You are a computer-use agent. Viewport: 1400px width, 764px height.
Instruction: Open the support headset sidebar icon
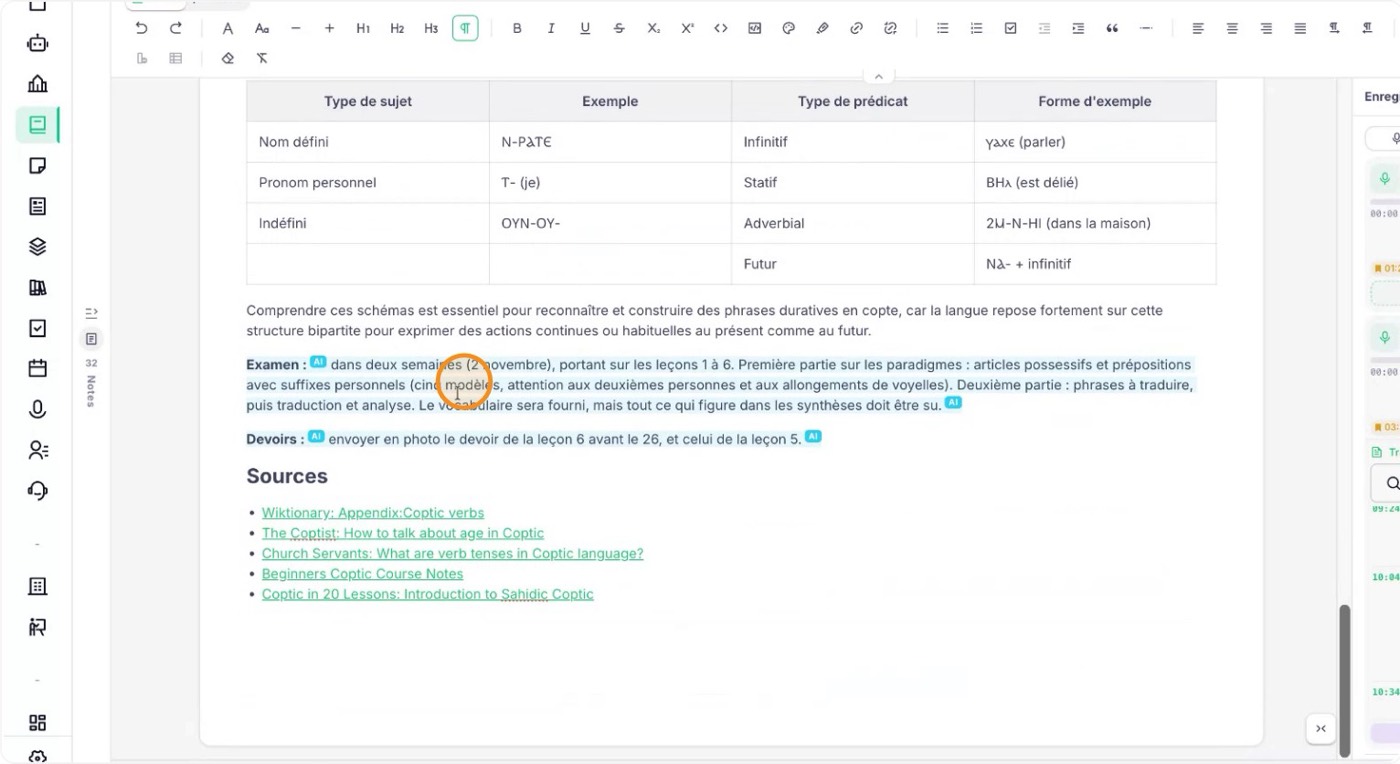click(37, 491)
